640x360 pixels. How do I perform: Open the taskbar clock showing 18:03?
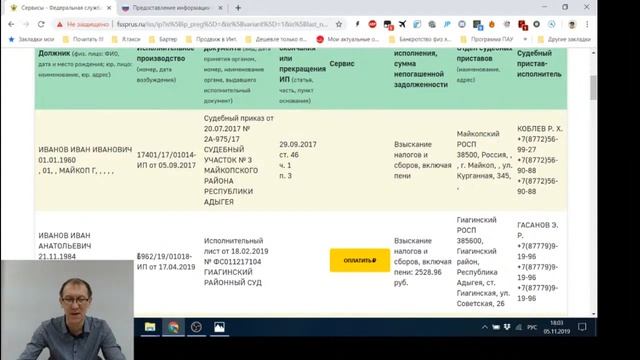[x=556, y=327]
